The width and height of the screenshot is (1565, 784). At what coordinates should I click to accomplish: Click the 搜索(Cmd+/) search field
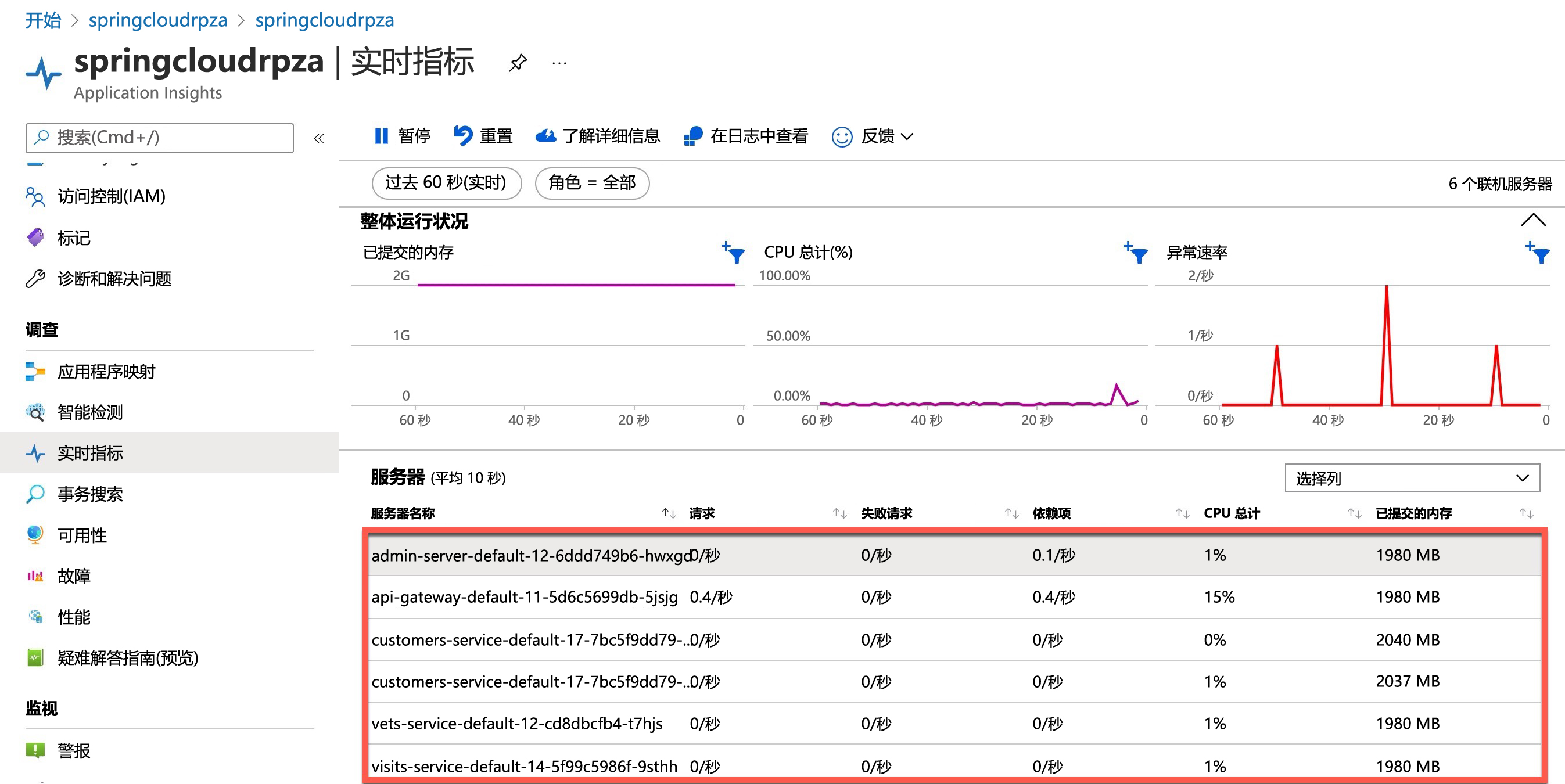click(160, 138)
